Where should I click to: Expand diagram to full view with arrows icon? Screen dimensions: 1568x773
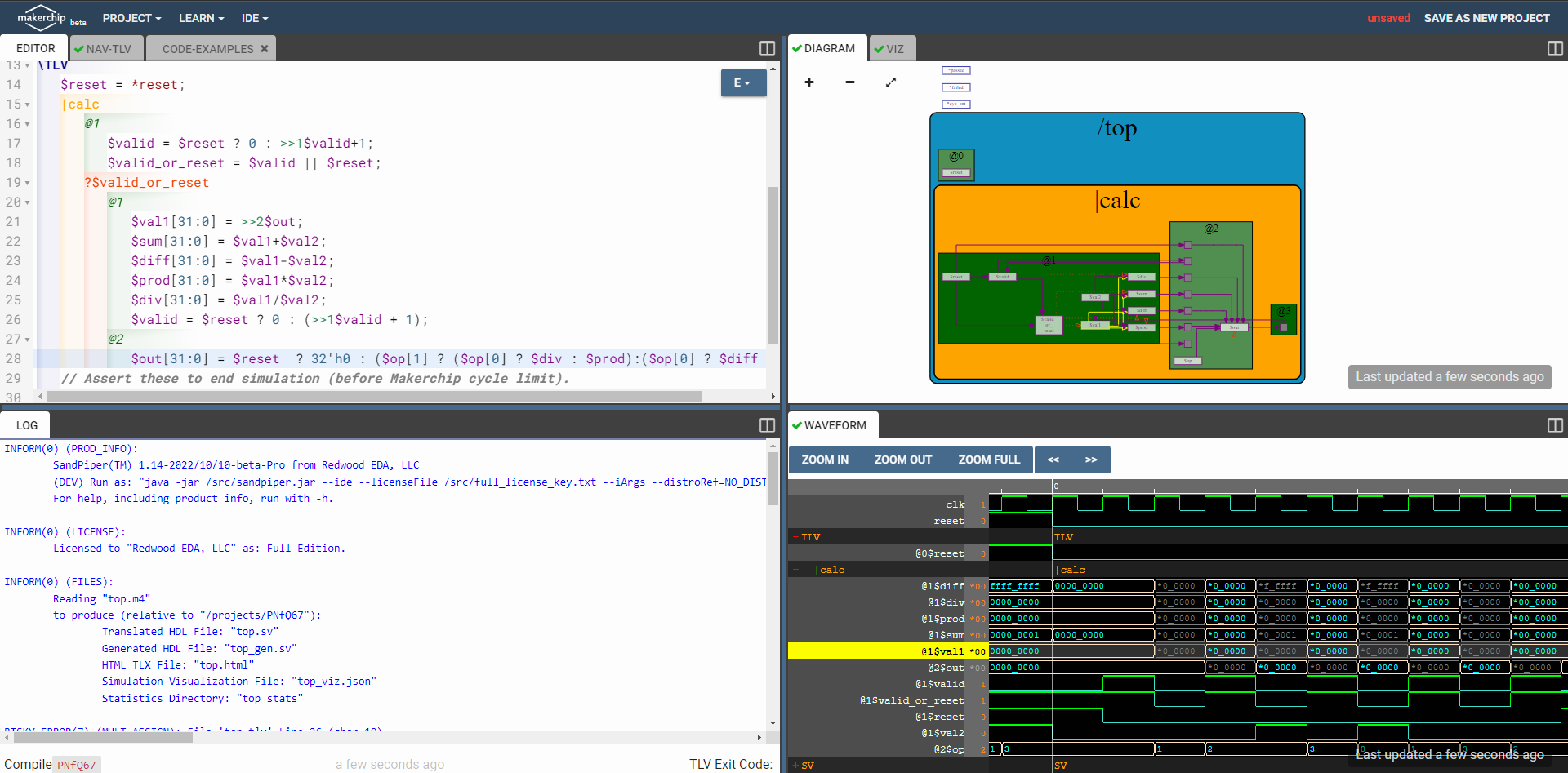[x=891, y=82]
